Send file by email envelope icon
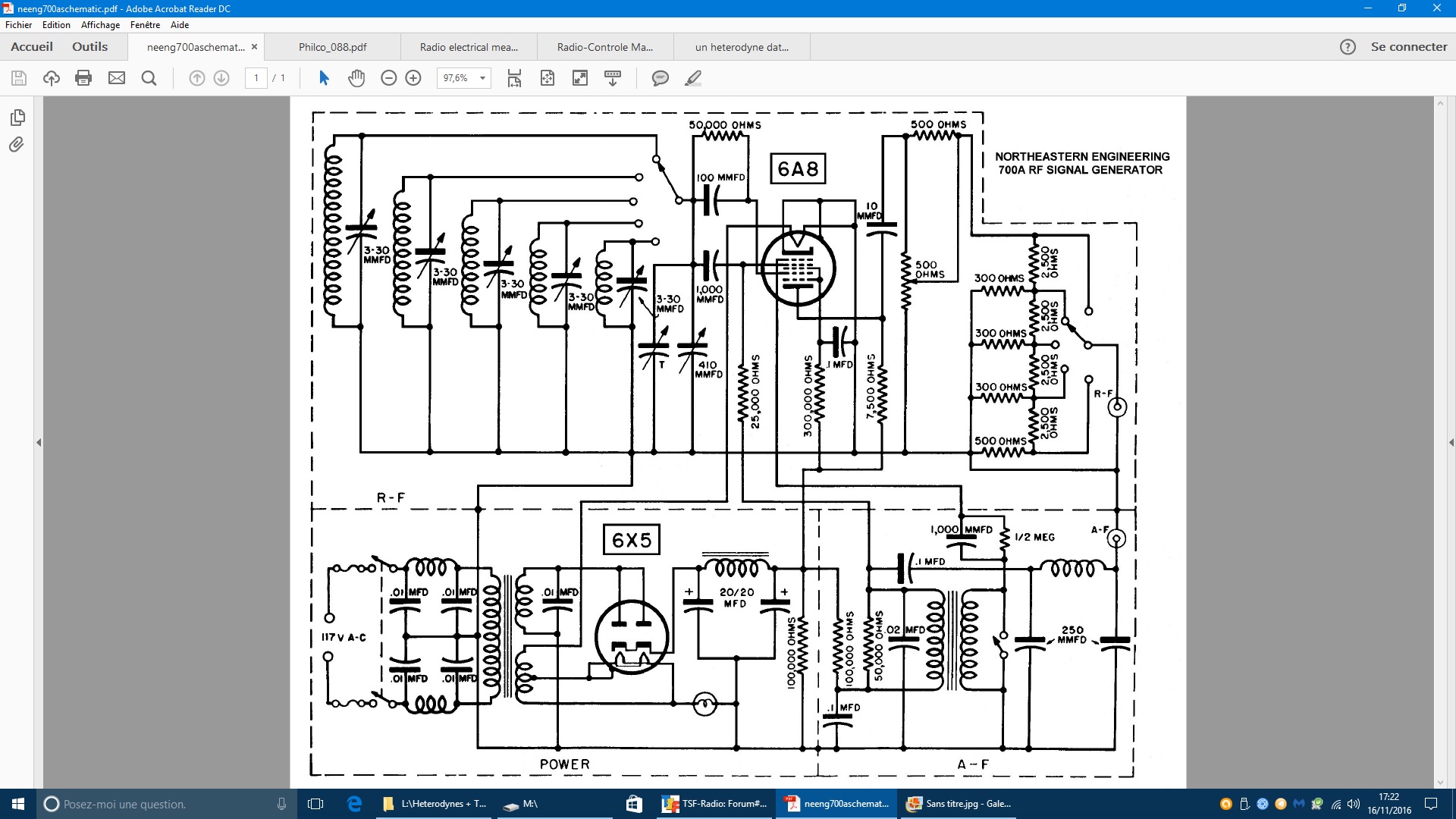This screenshot has height=819, width=1456. 117,78
